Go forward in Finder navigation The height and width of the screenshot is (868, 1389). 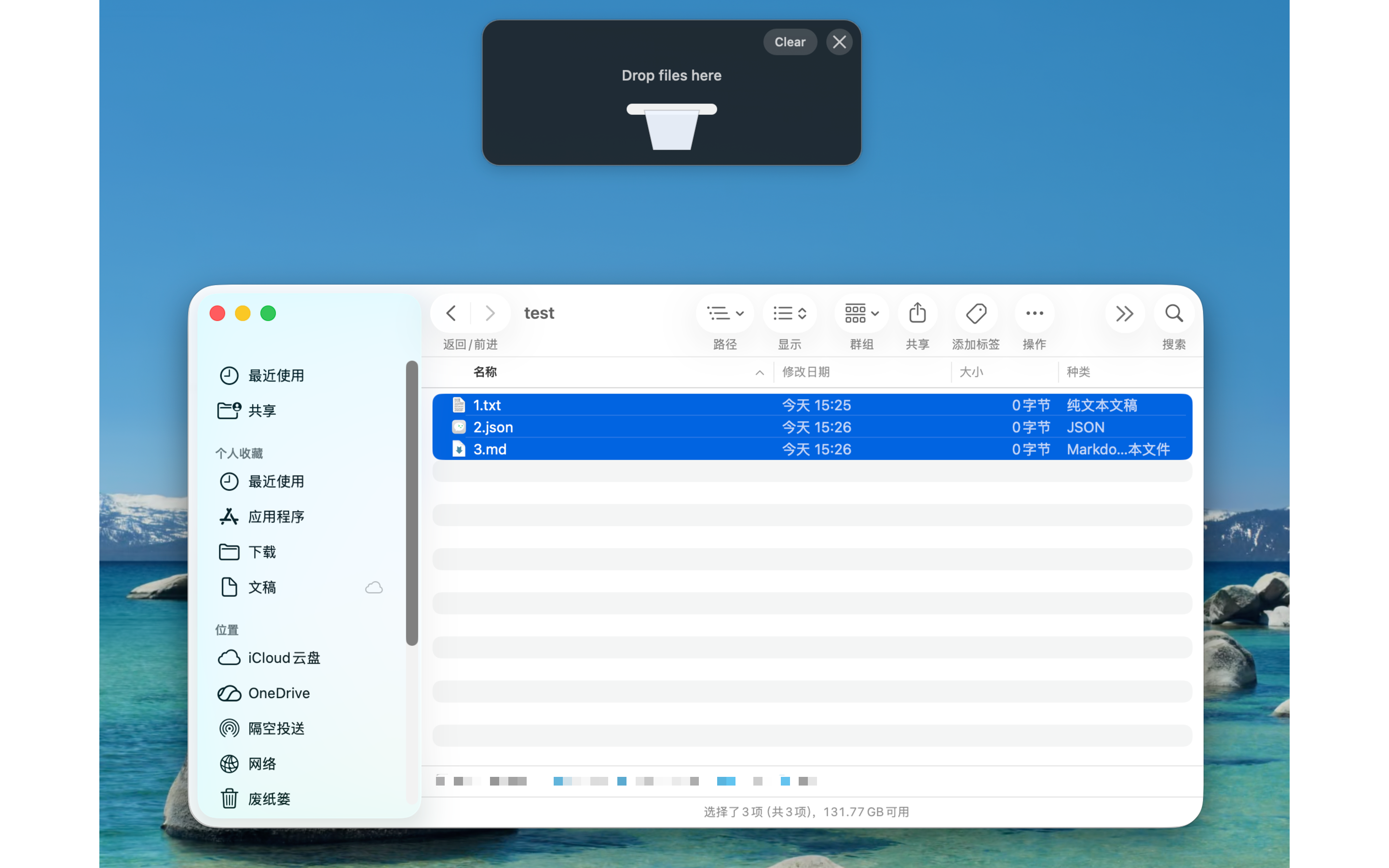click(x=490, y=313)
